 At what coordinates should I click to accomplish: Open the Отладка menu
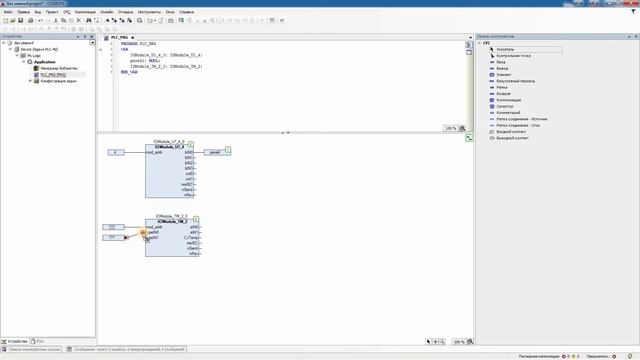125,12
